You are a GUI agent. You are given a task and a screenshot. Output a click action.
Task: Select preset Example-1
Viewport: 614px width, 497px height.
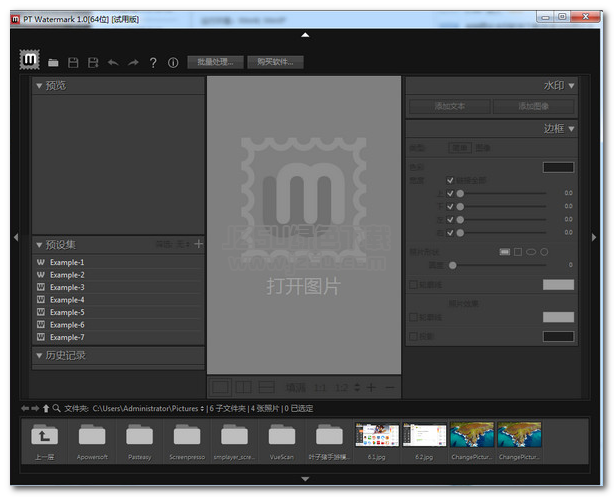pyautogui.click(x=117, y=262)
